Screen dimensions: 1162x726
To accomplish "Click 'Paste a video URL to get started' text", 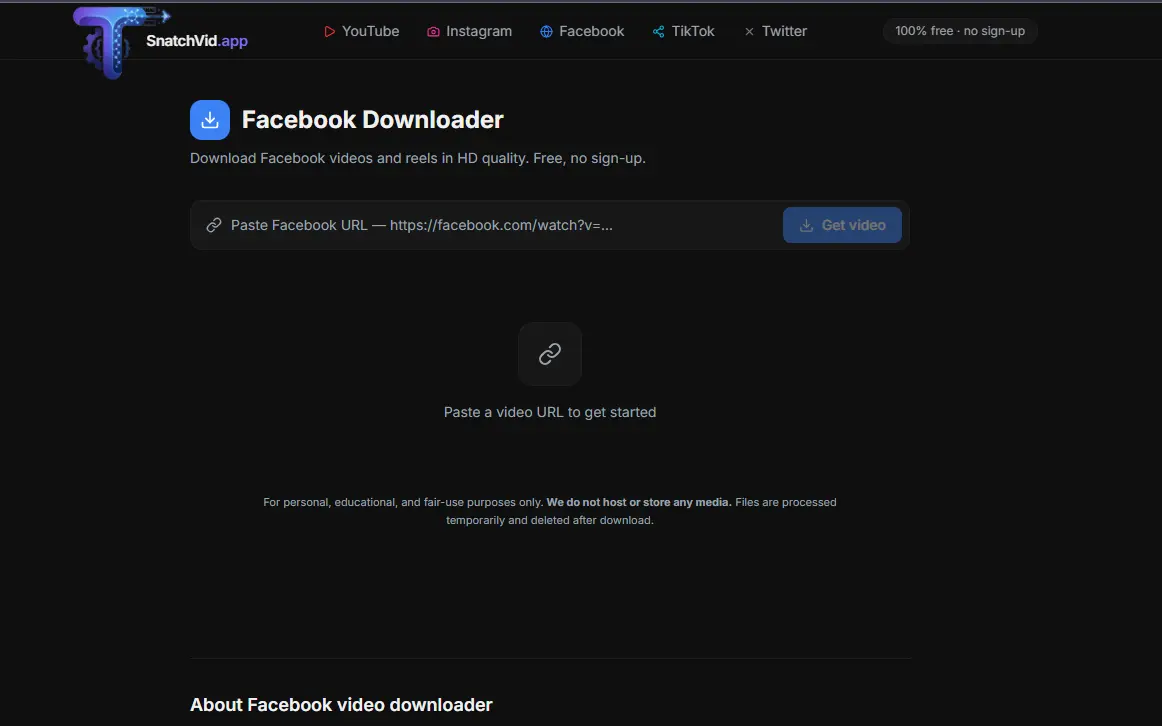I will coord(550,412).
